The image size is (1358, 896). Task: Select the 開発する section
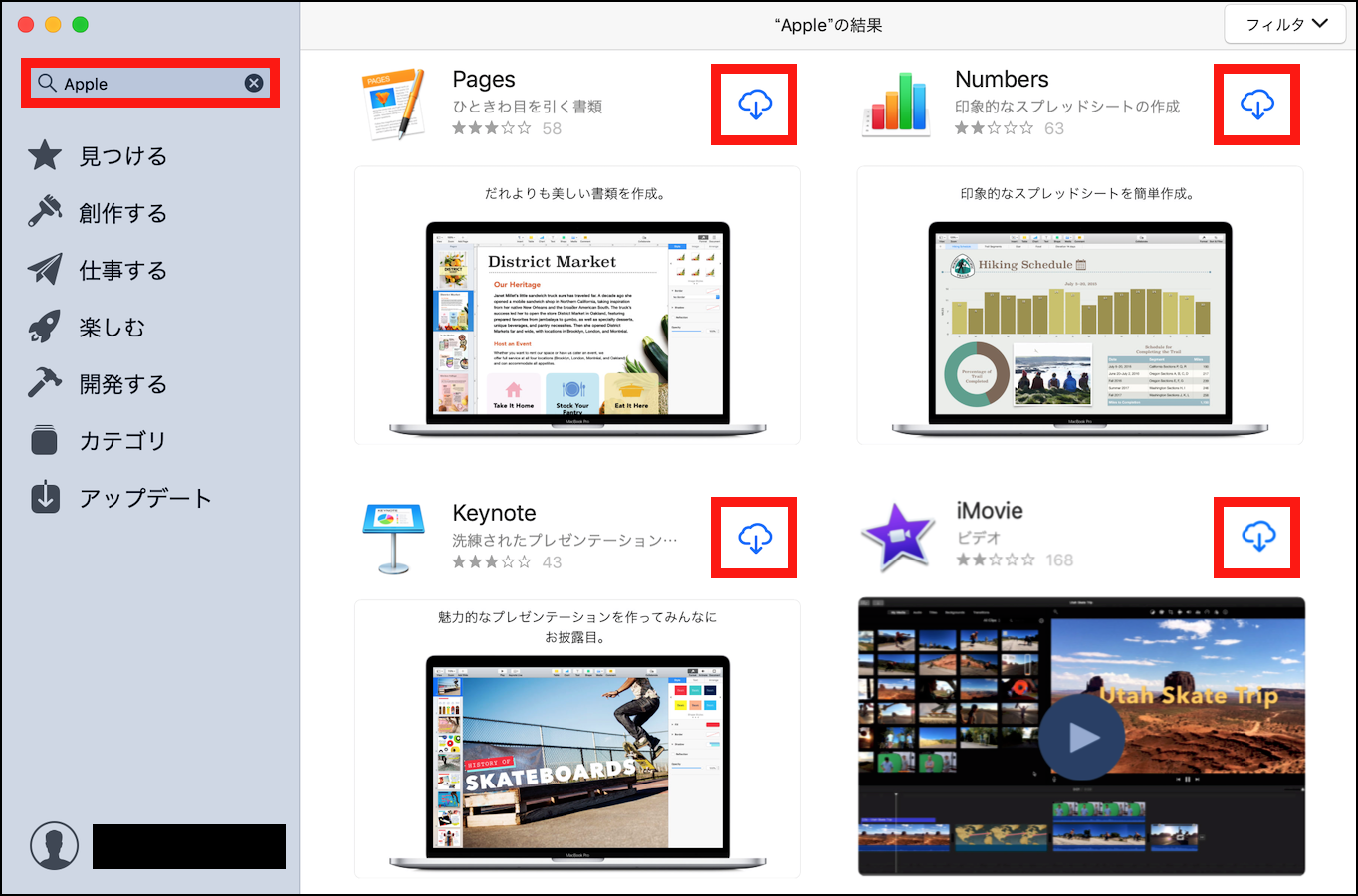pos(122,384)
